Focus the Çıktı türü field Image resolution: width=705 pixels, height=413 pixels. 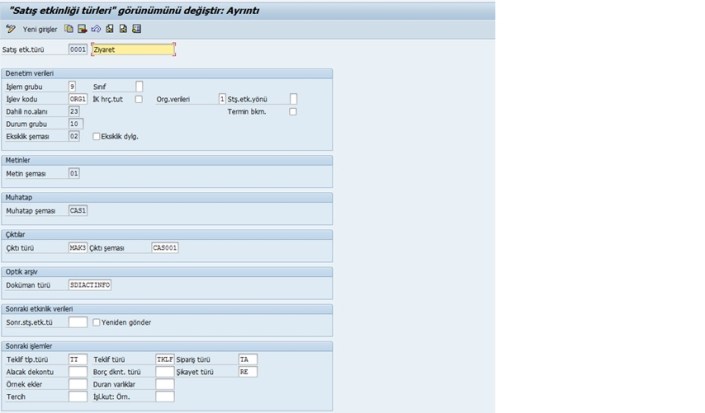click(x=77, y=247)
